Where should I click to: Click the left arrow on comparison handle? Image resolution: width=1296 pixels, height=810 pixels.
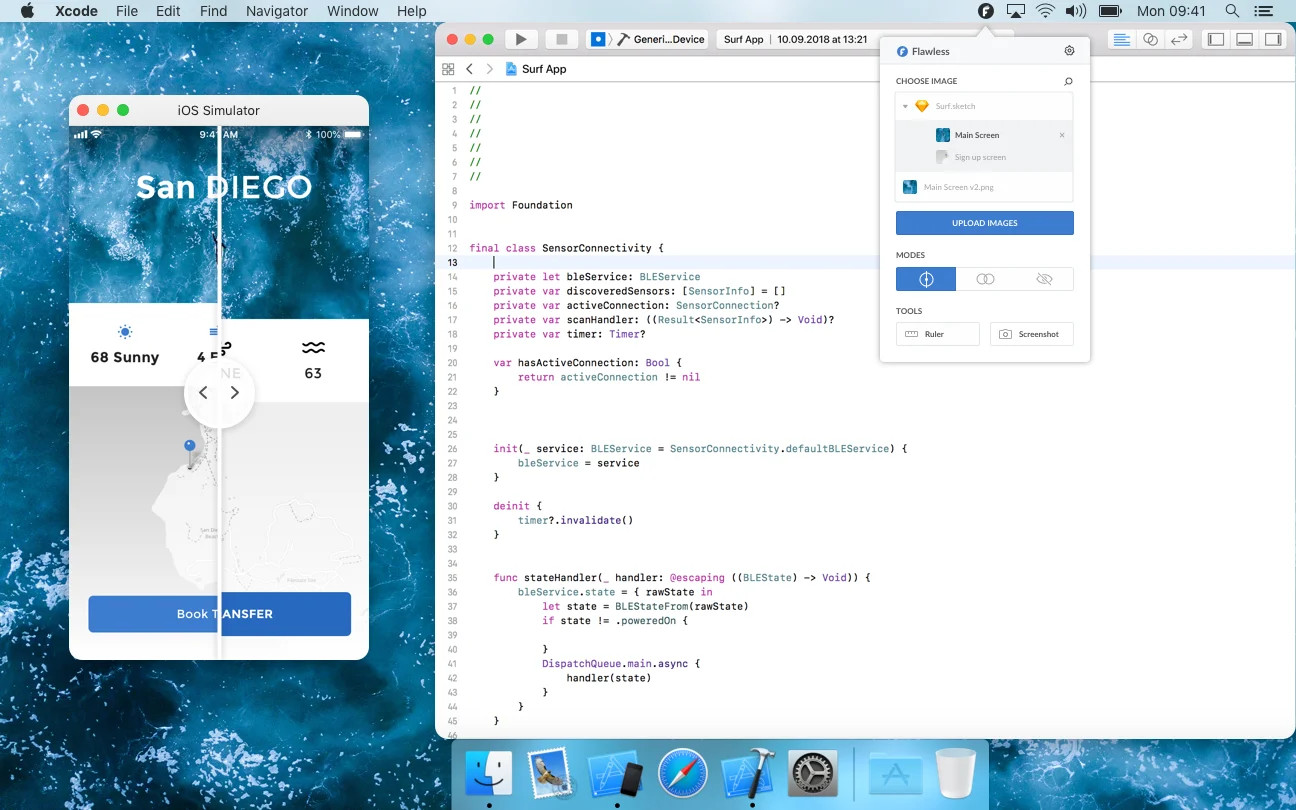(203, 393)
